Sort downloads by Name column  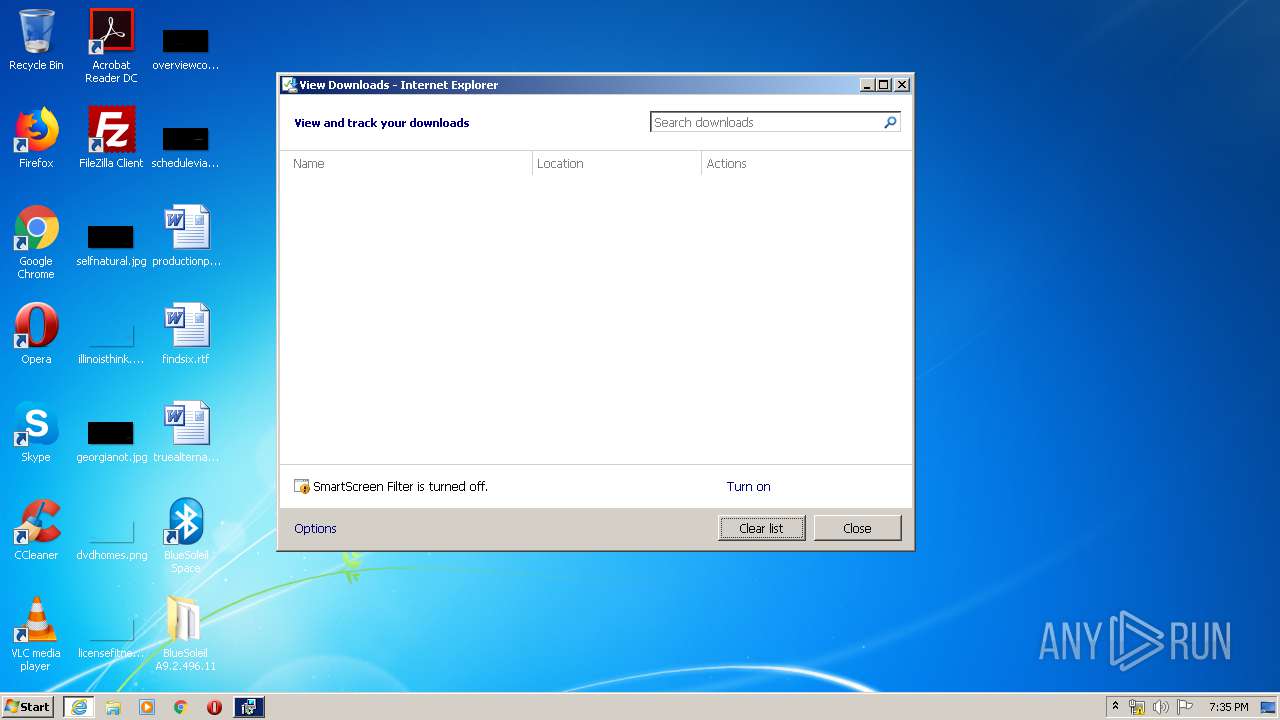[406, 164]
